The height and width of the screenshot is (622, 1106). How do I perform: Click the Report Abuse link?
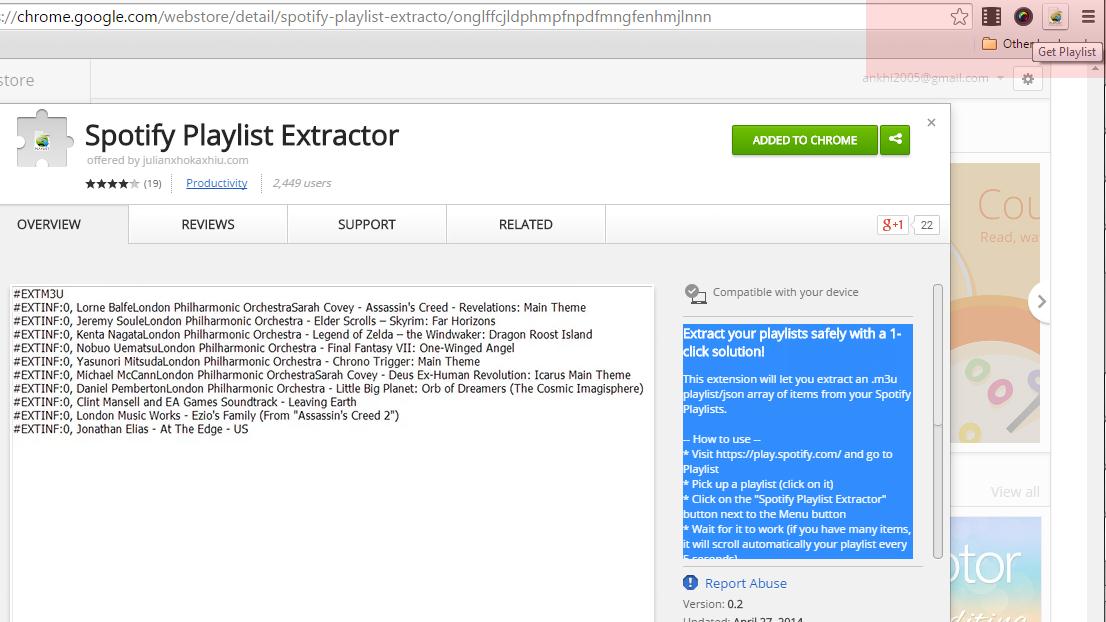coord(746,583)
